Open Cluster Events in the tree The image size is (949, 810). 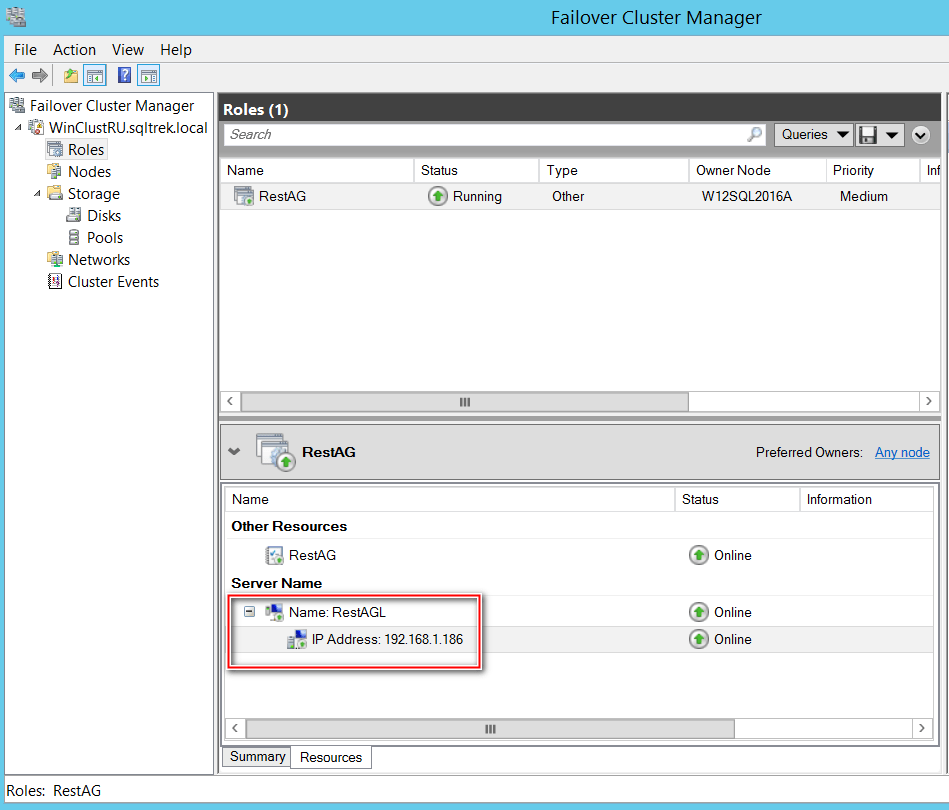coord(113,282)
